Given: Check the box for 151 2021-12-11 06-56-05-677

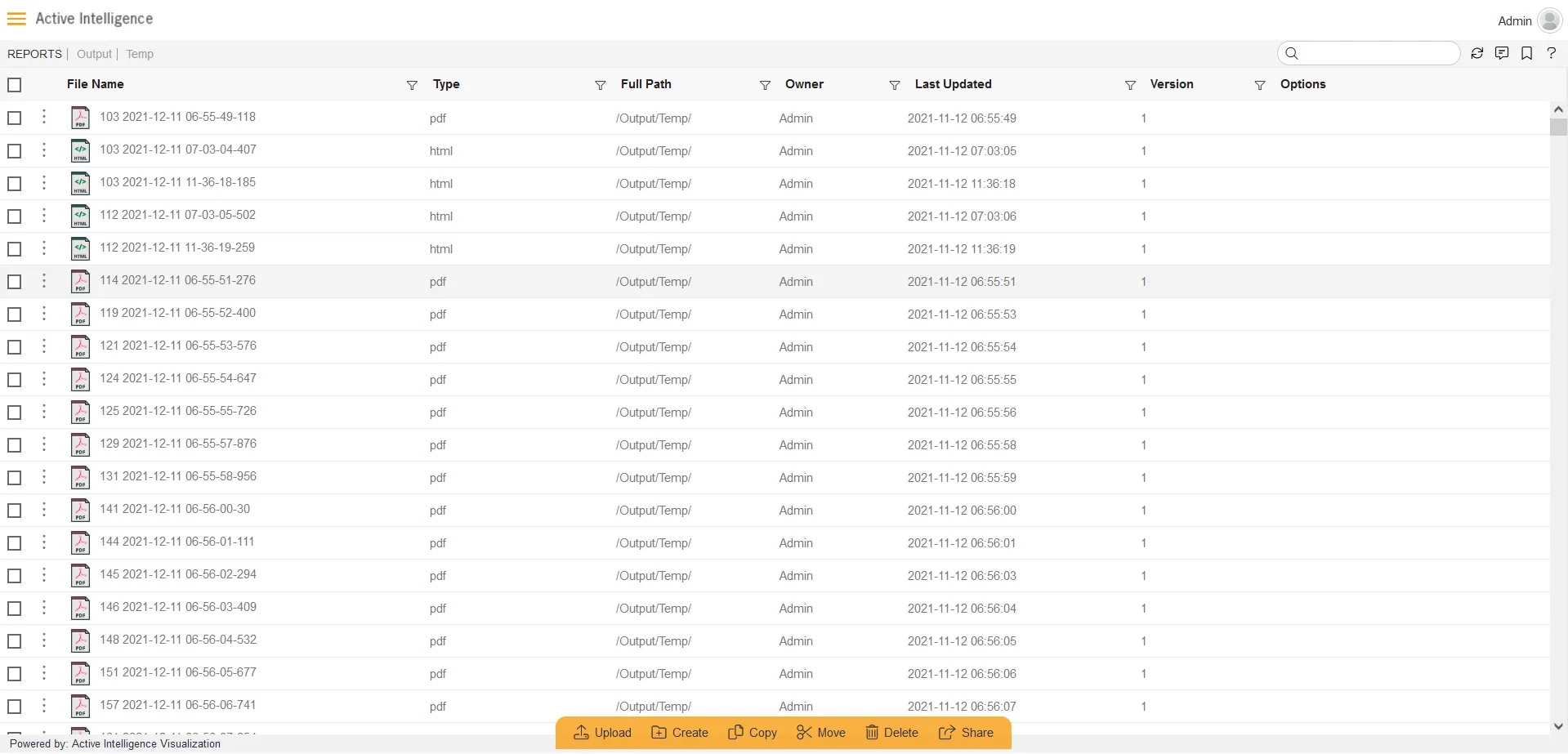Looking at the screenshot, I should pyautogui.click(x=15, y=673).
